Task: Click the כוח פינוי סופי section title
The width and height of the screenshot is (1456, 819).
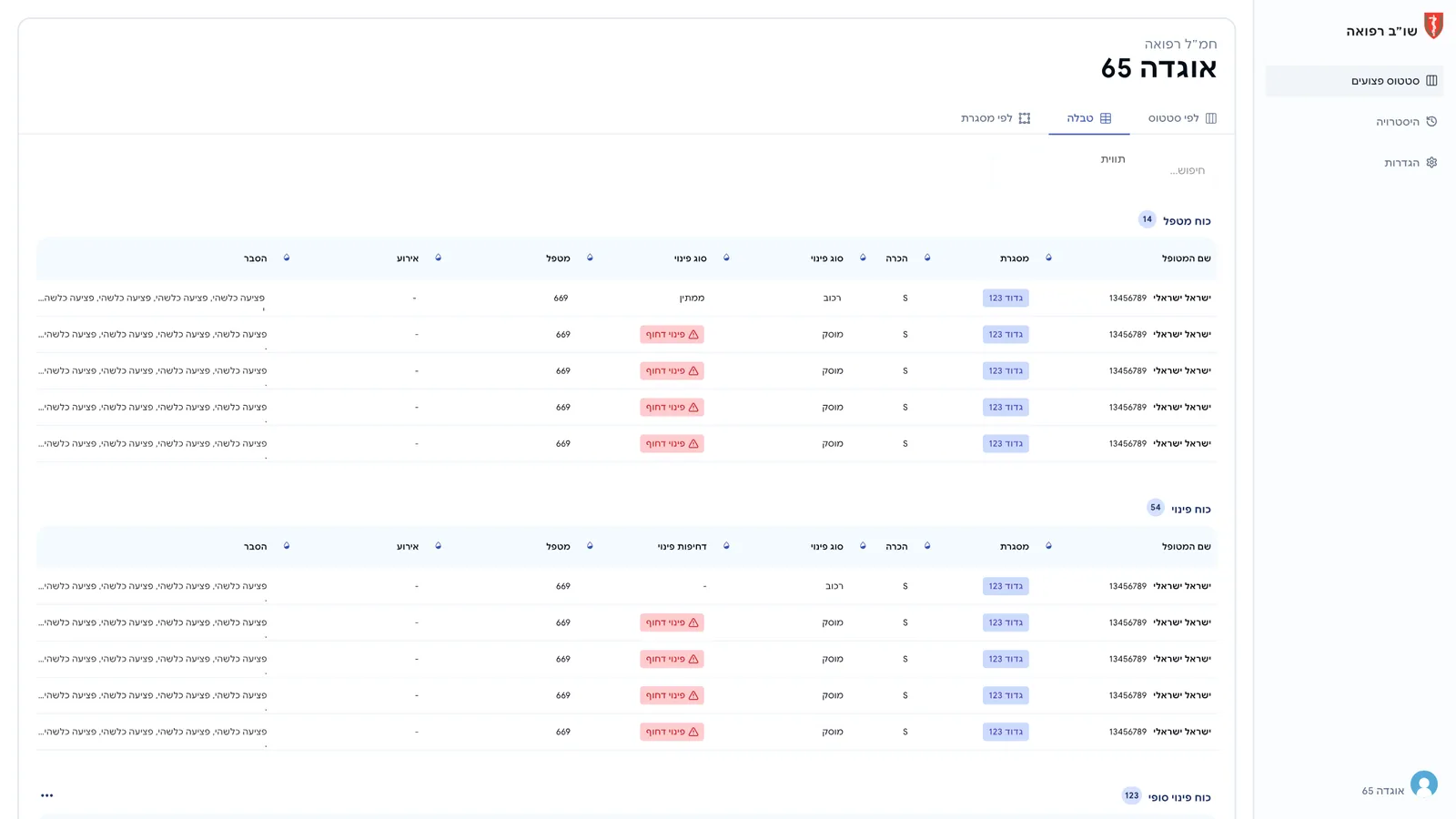Action: pos(1179,797)
